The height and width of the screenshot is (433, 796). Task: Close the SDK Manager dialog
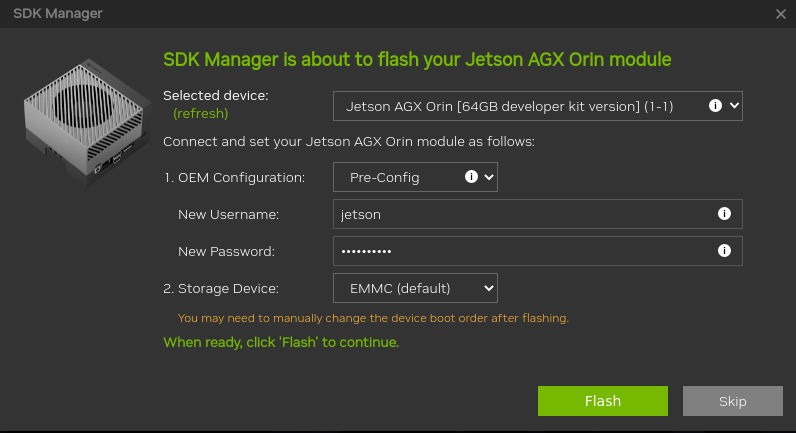(x=781, y=14)
